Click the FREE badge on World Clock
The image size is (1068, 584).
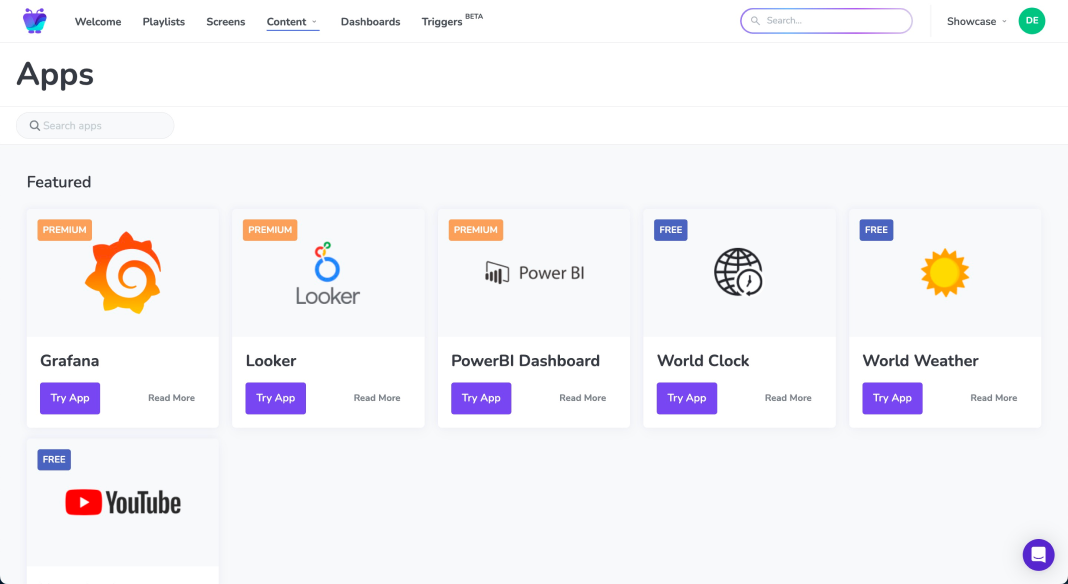670,229
